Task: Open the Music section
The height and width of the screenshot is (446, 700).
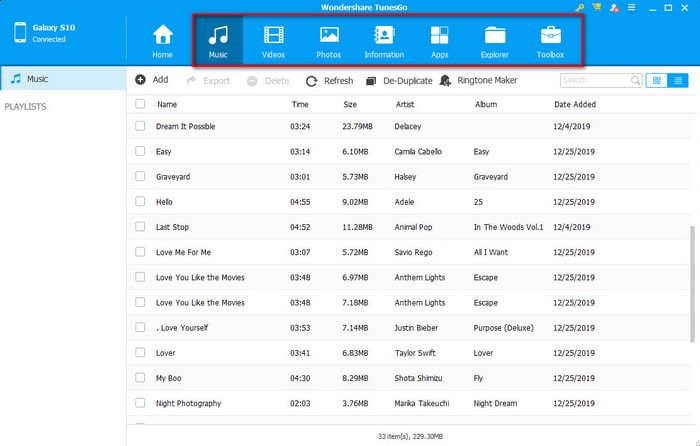Action: [x=218, y=42]
